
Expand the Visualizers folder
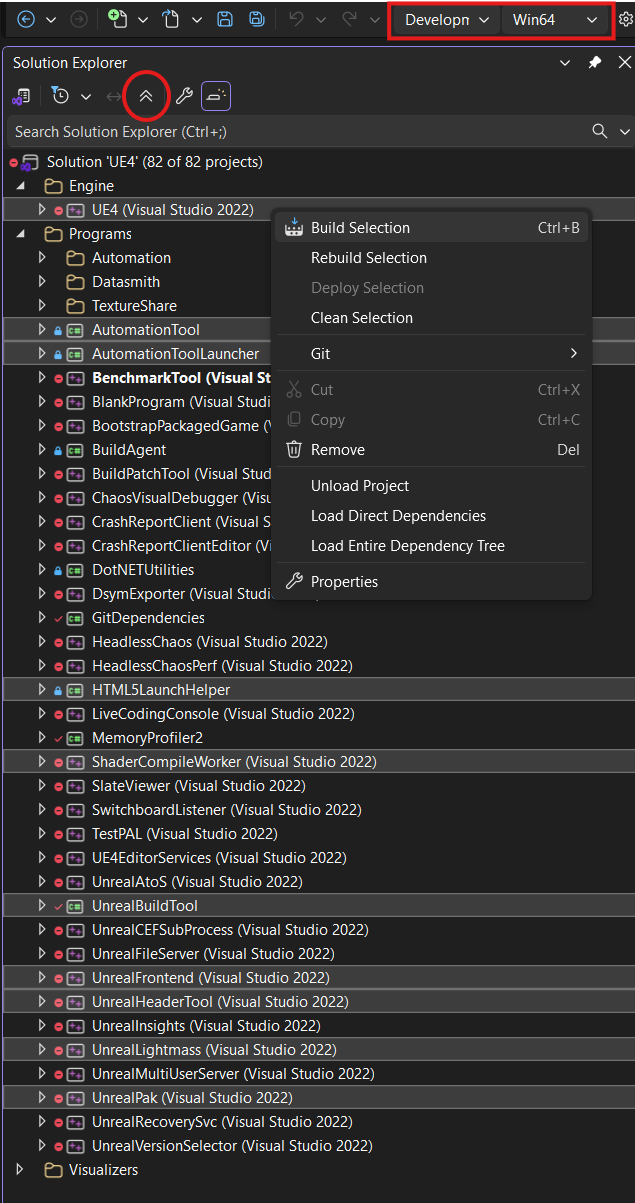tap(19, 1169)
